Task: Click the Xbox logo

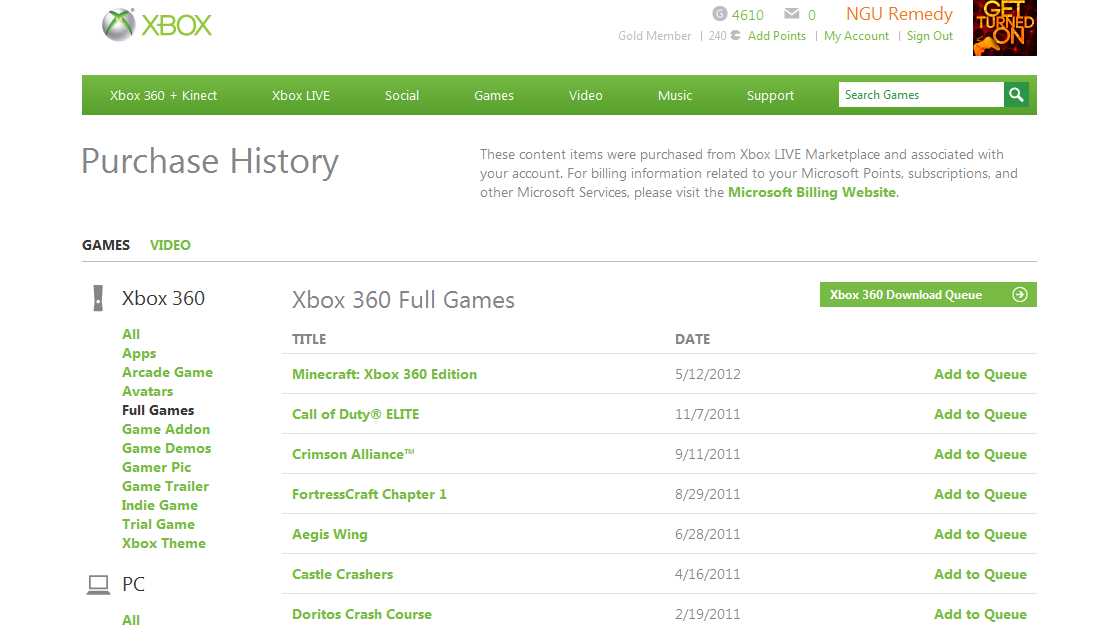Action: pyautogui.click(x=157, y=25)
